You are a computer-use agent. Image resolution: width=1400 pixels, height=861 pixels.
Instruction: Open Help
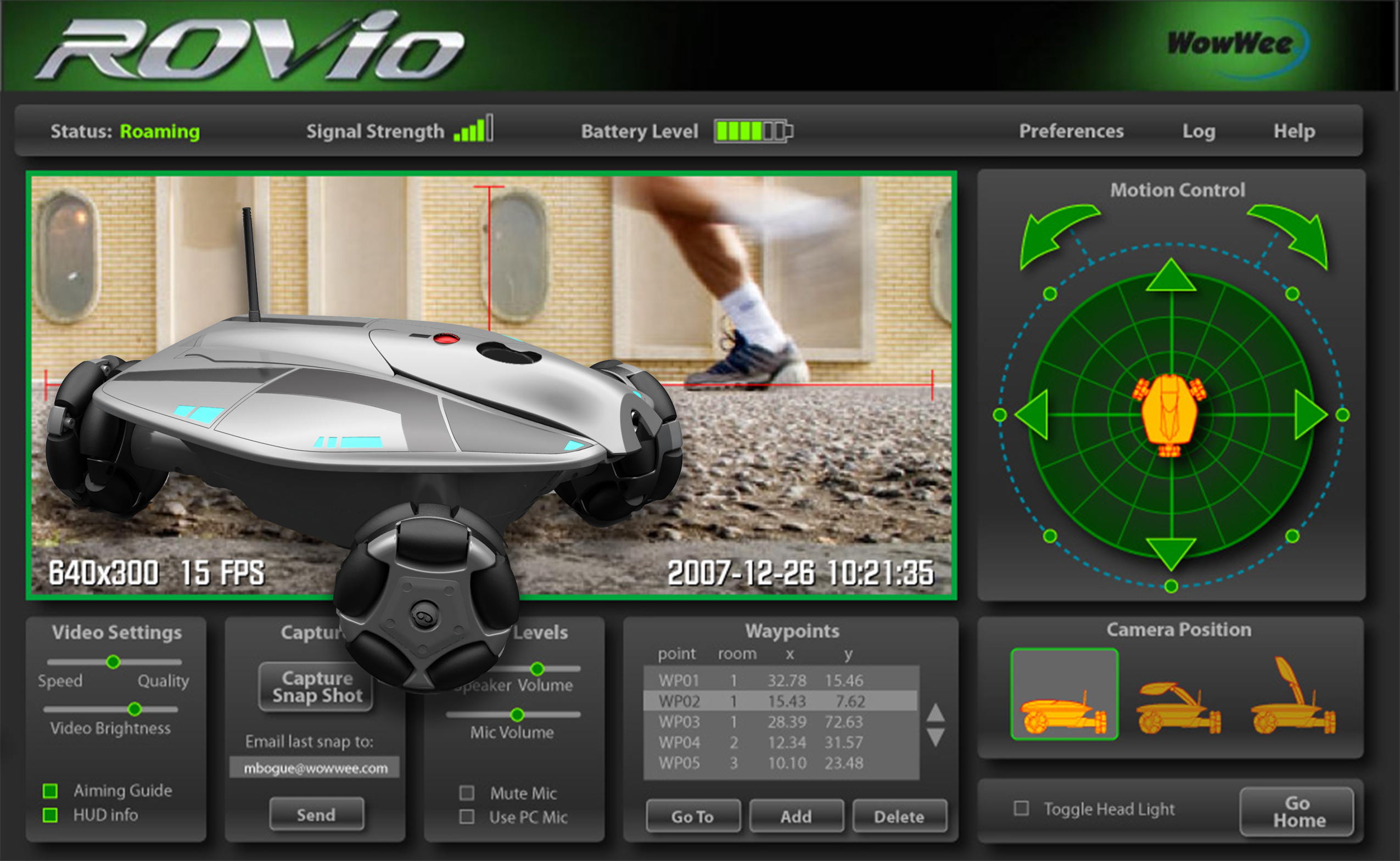(x=1294, y=132)
